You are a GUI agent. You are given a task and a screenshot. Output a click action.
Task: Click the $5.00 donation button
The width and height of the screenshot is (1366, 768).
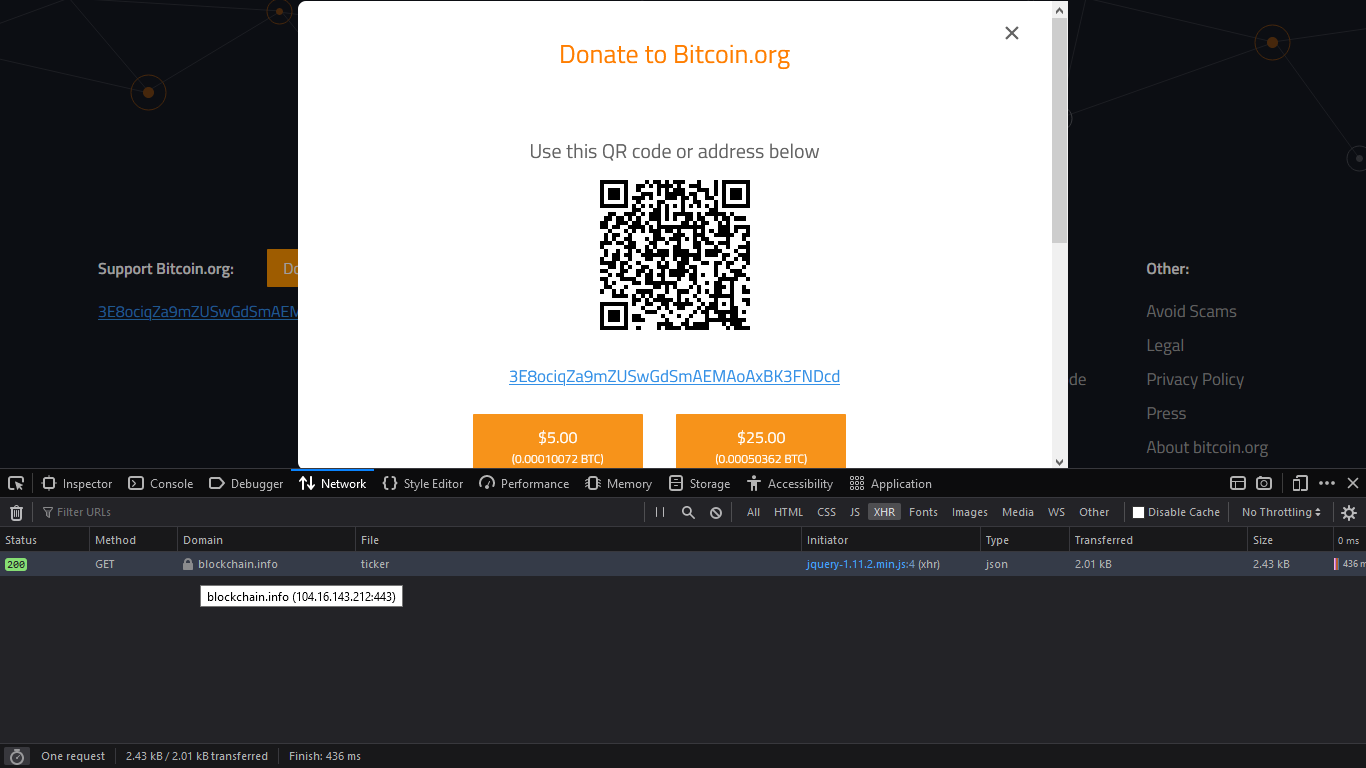tap(558, 441)
